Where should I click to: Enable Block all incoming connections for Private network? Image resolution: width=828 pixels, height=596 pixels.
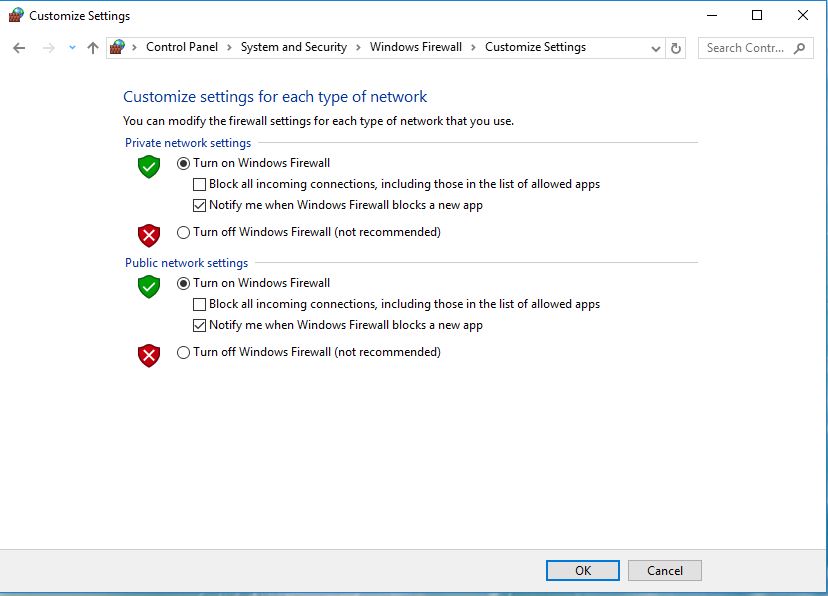point(200,184)
